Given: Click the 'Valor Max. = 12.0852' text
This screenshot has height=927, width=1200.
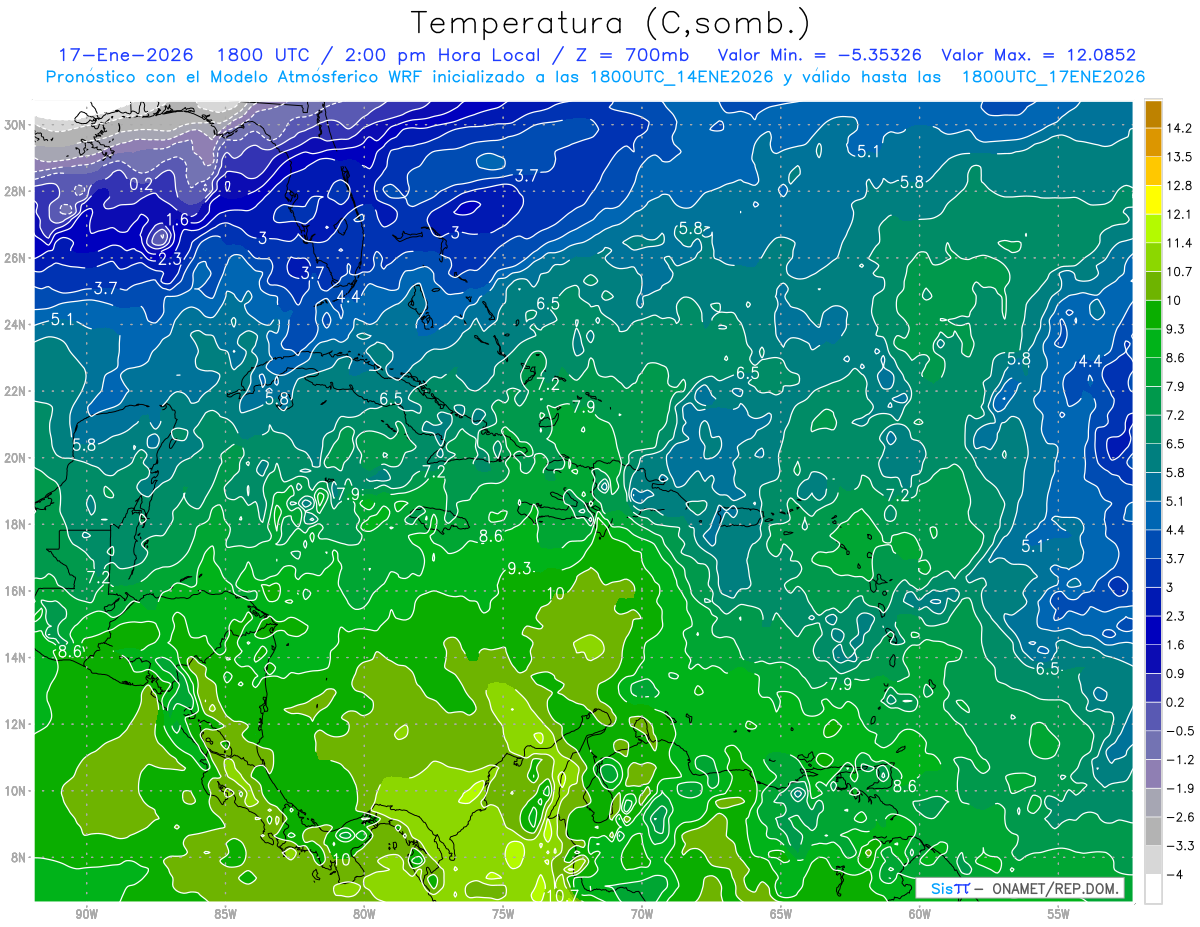Looking at the screenshot, I should pos(1039,55).
